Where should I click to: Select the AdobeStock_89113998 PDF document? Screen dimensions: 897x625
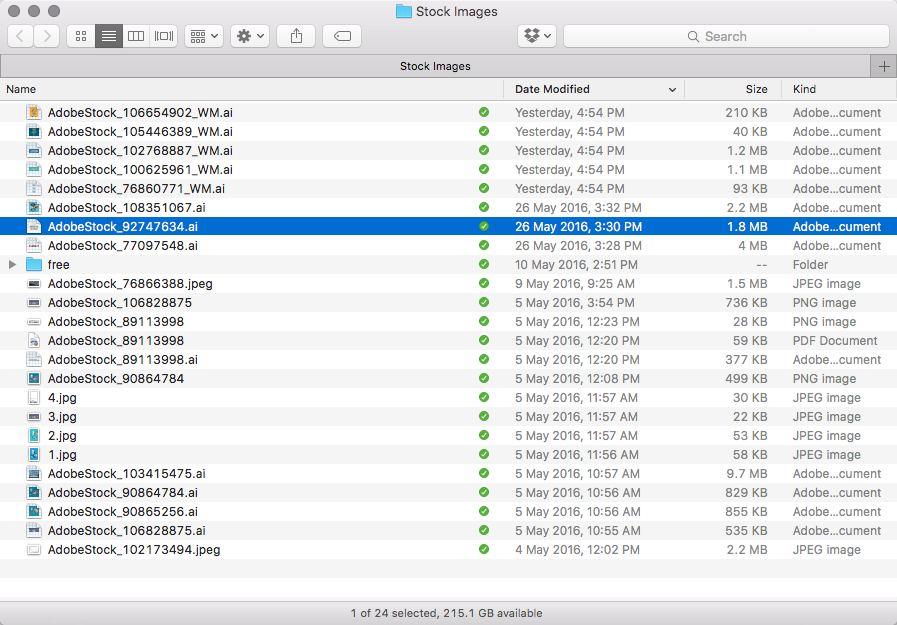click(116, 341)
